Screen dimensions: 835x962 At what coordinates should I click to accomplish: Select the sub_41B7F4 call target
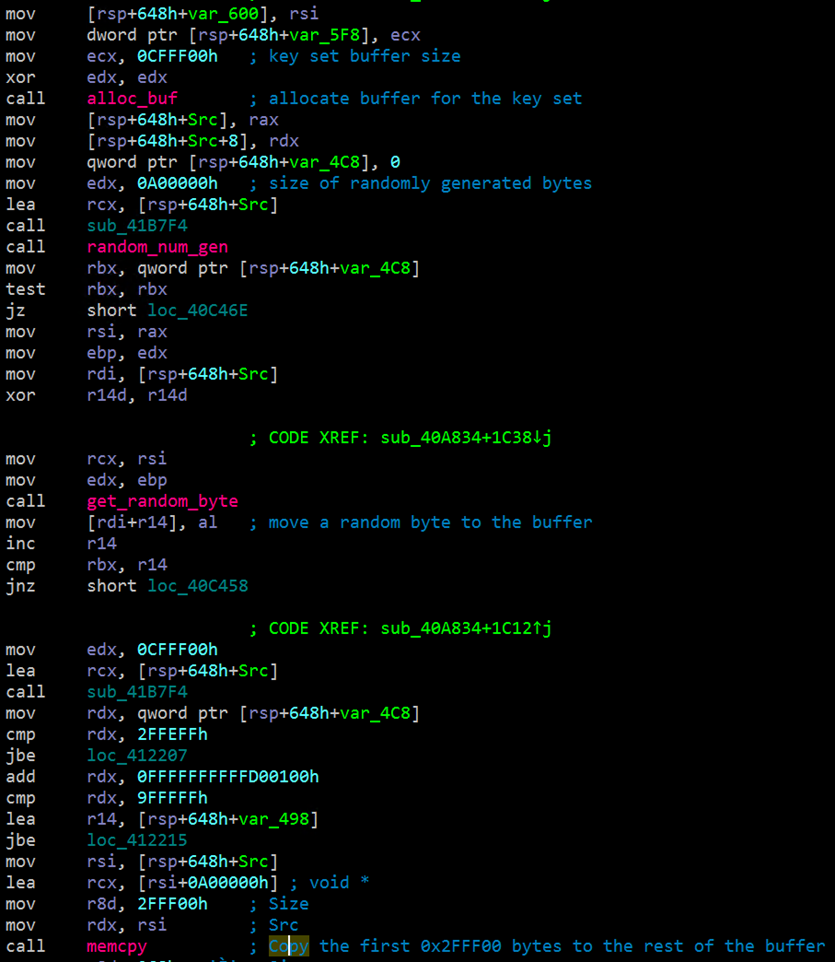click(137, 225)
